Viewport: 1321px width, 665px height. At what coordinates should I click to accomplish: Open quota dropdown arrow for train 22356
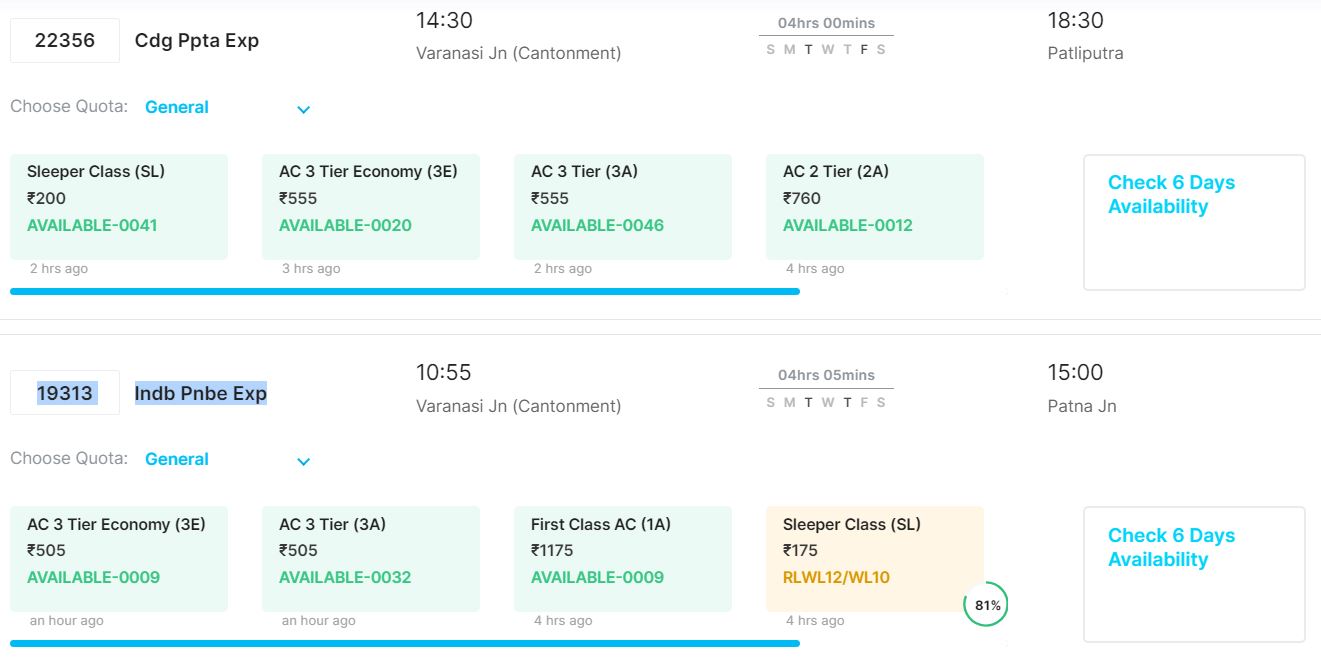tap(304, 109)
